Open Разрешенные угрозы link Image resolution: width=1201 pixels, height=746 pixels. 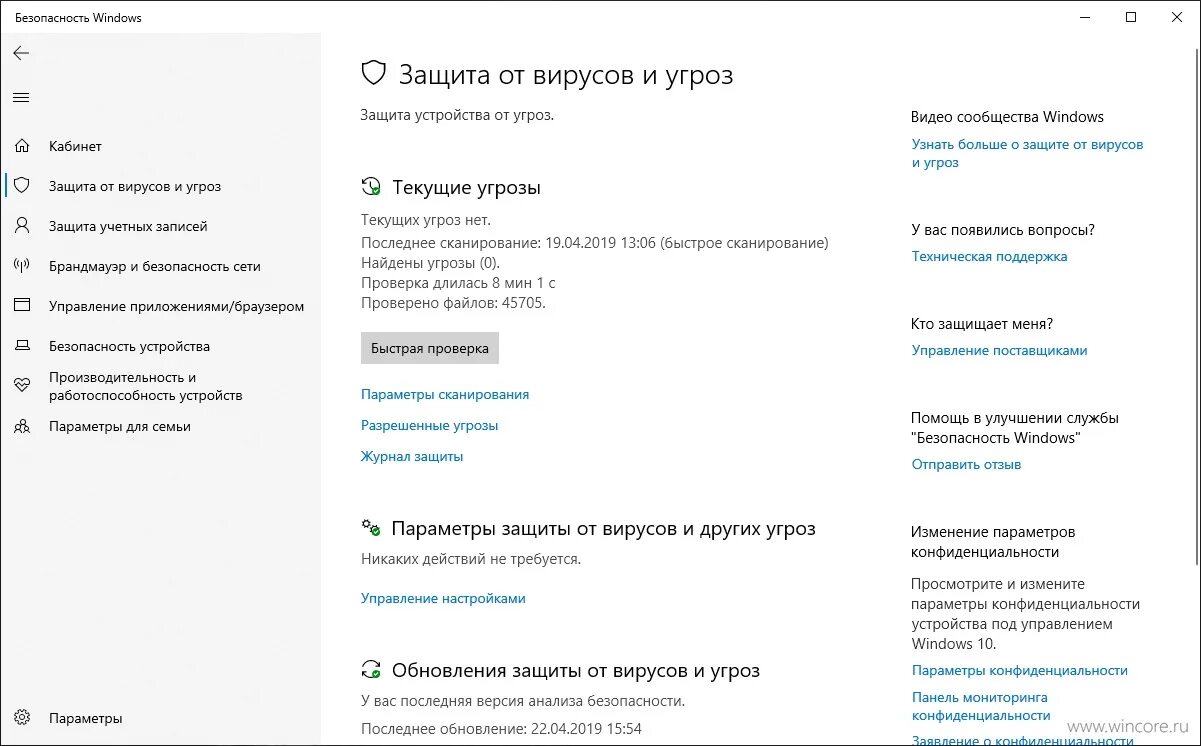click(x=429, y=425)
